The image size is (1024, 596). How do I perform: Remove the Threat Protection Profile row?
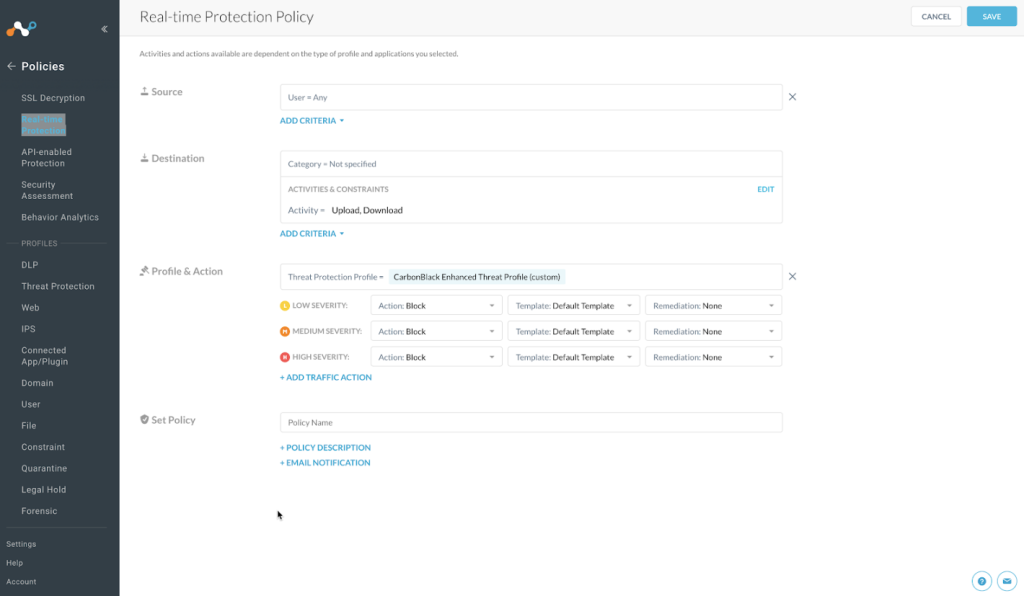coord(792,276)
